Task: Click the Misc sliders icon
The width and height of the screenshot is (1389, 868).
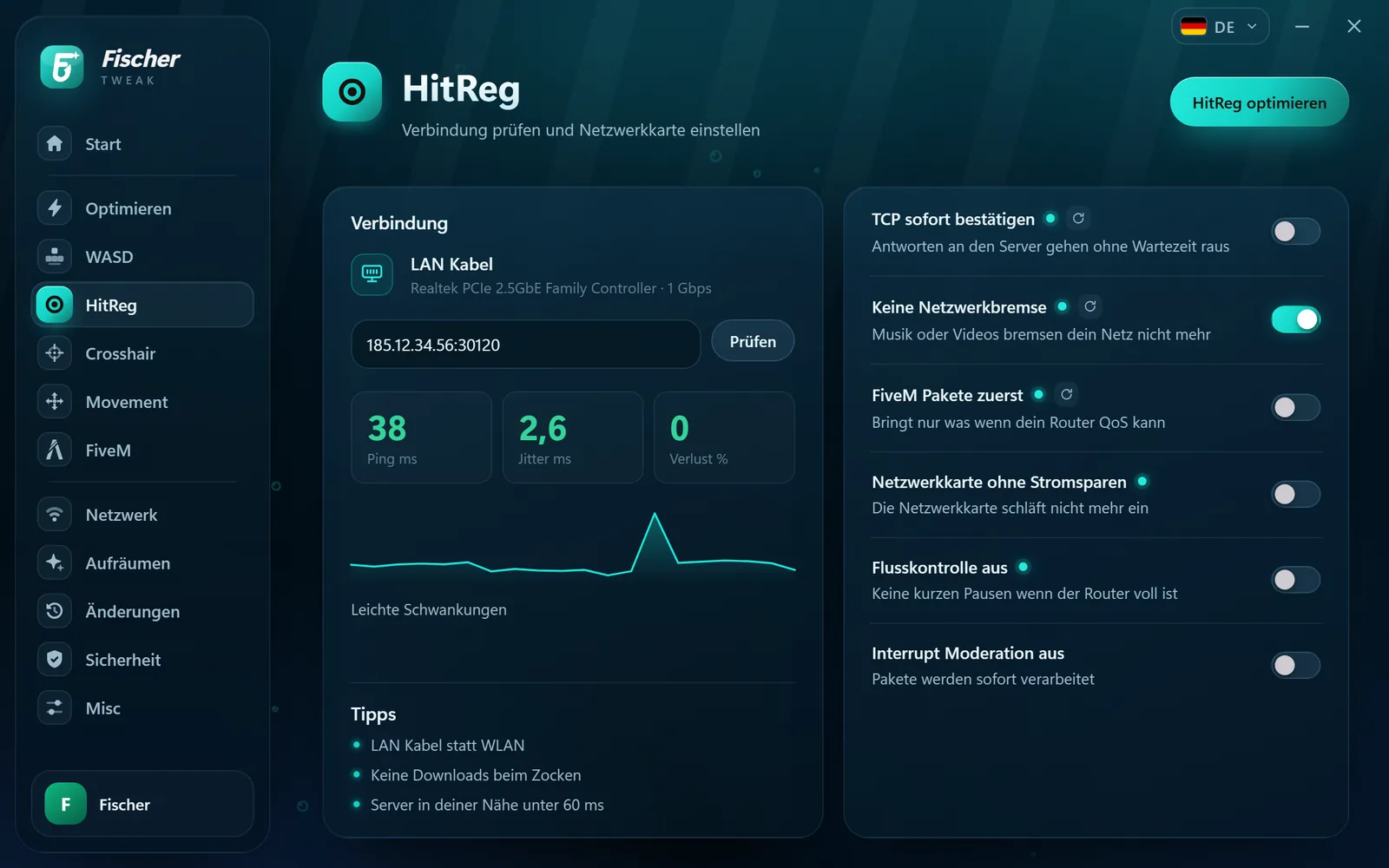Action: (55, 708)
